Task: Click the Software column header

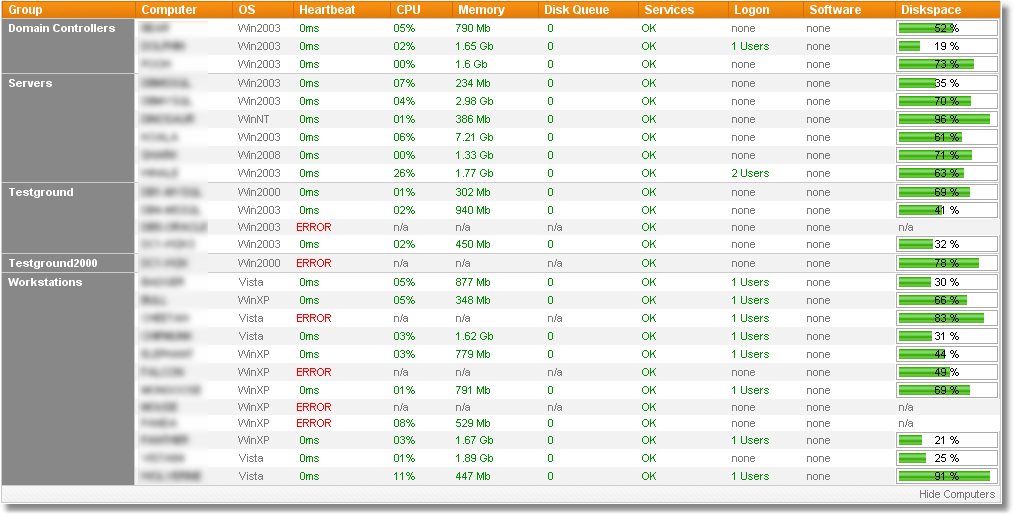Action: (835, 10)
